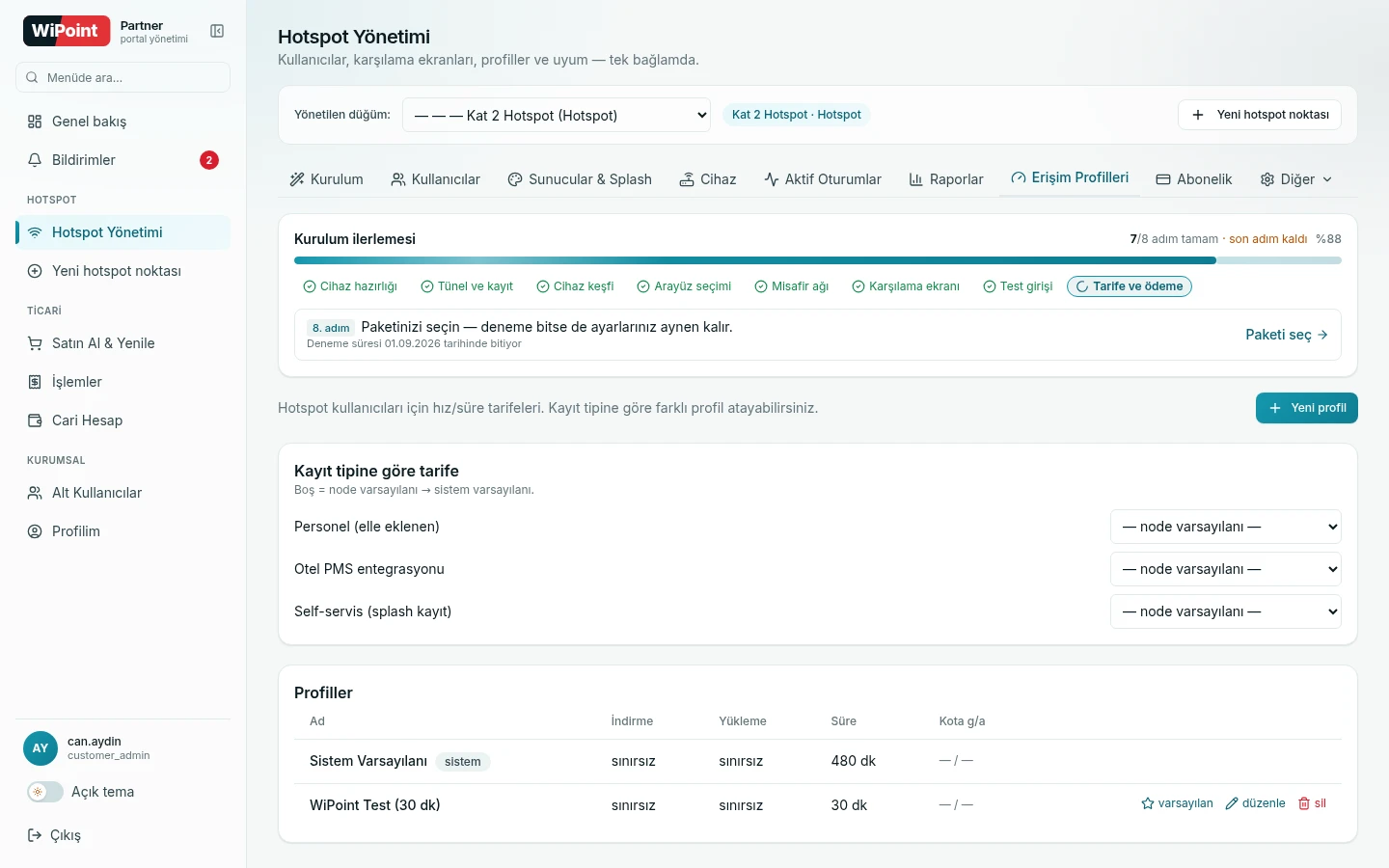The width and height of the screenshot is (1389, 868).
Task: Focus the Menüde ara search field
Action: (x=123, y=77)
